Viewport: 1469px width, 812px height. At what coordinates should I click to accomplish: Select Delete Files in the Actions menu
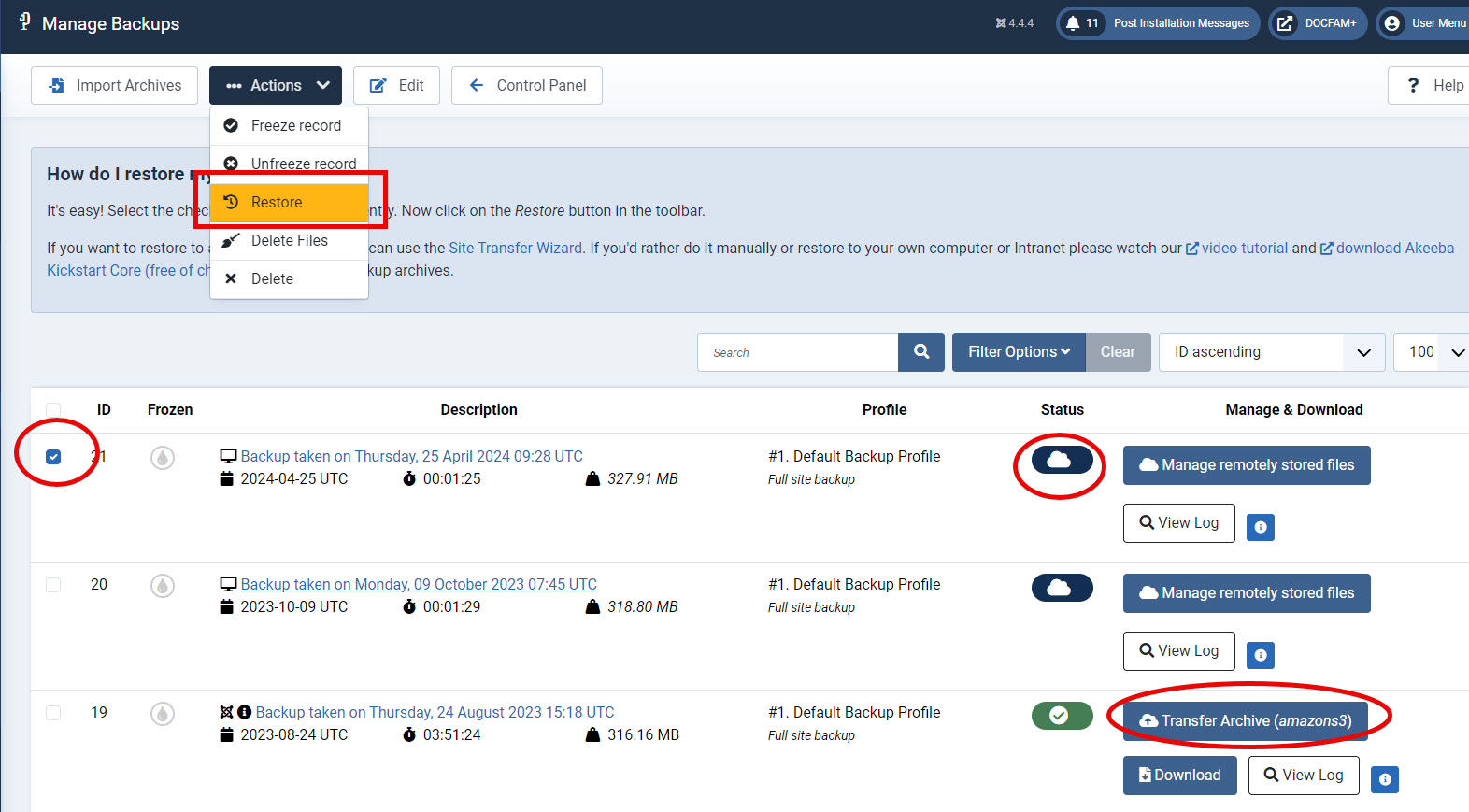pyautogui.click(x=289, y=241)
